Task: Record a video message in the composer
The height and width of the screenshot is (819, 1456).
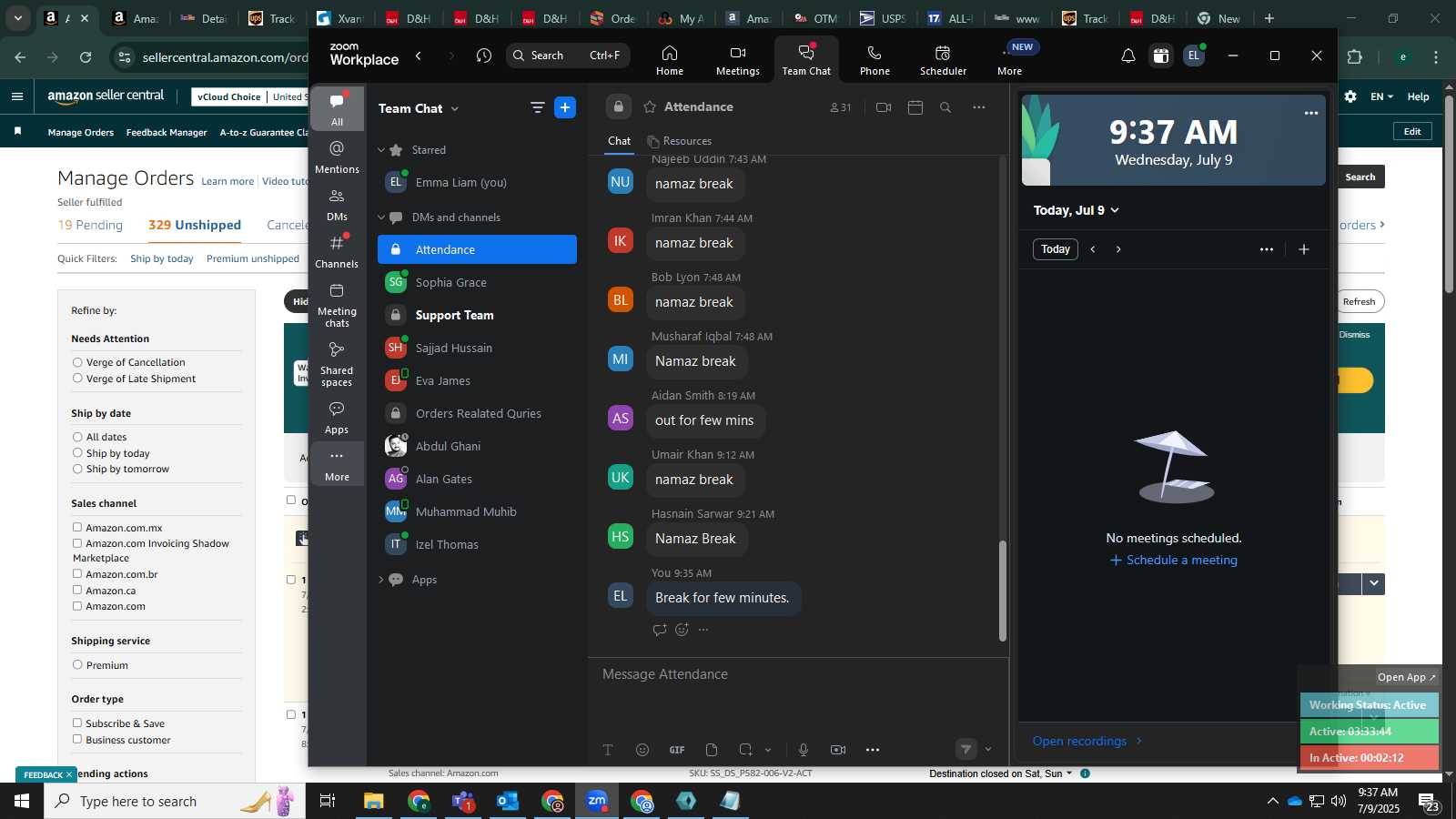Action: [x=838, y=750]
